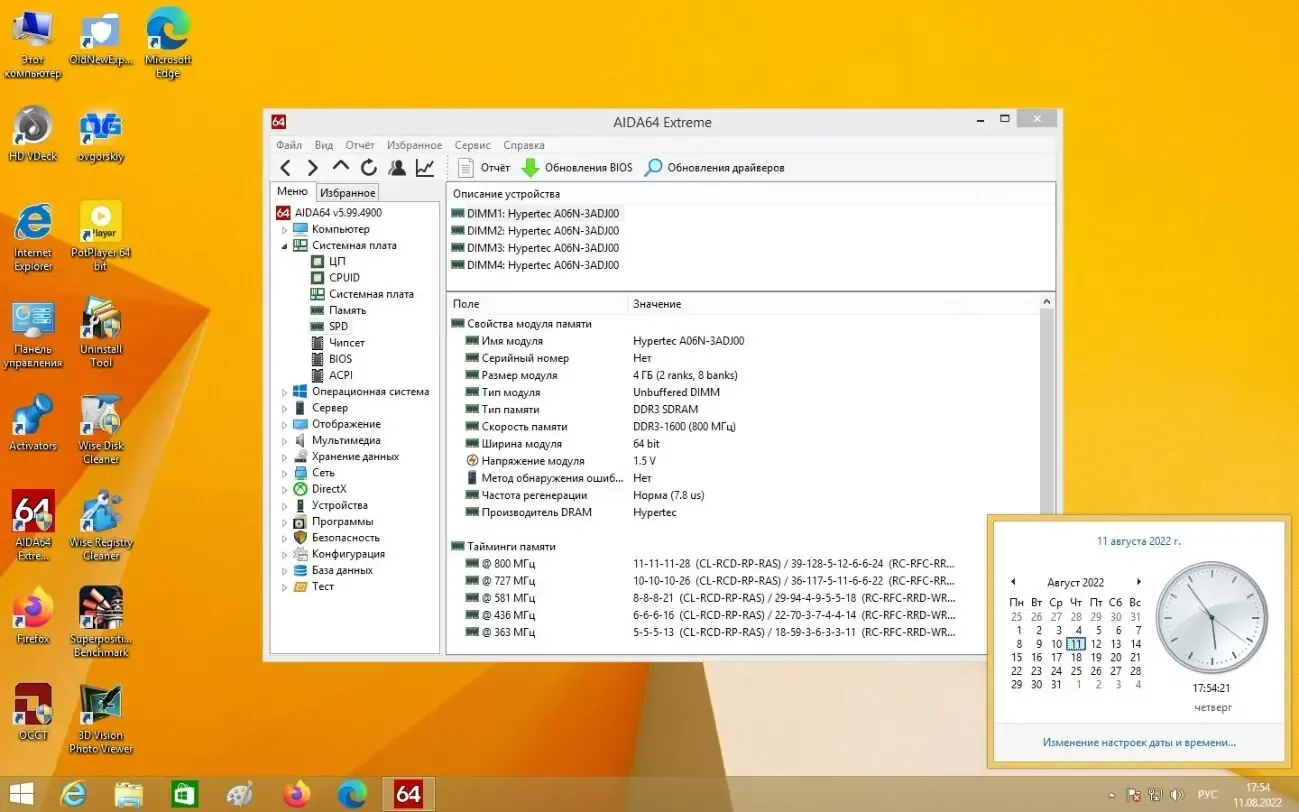Expand the DirectX category
The image size is (1299, 812).
click(286, 489)
